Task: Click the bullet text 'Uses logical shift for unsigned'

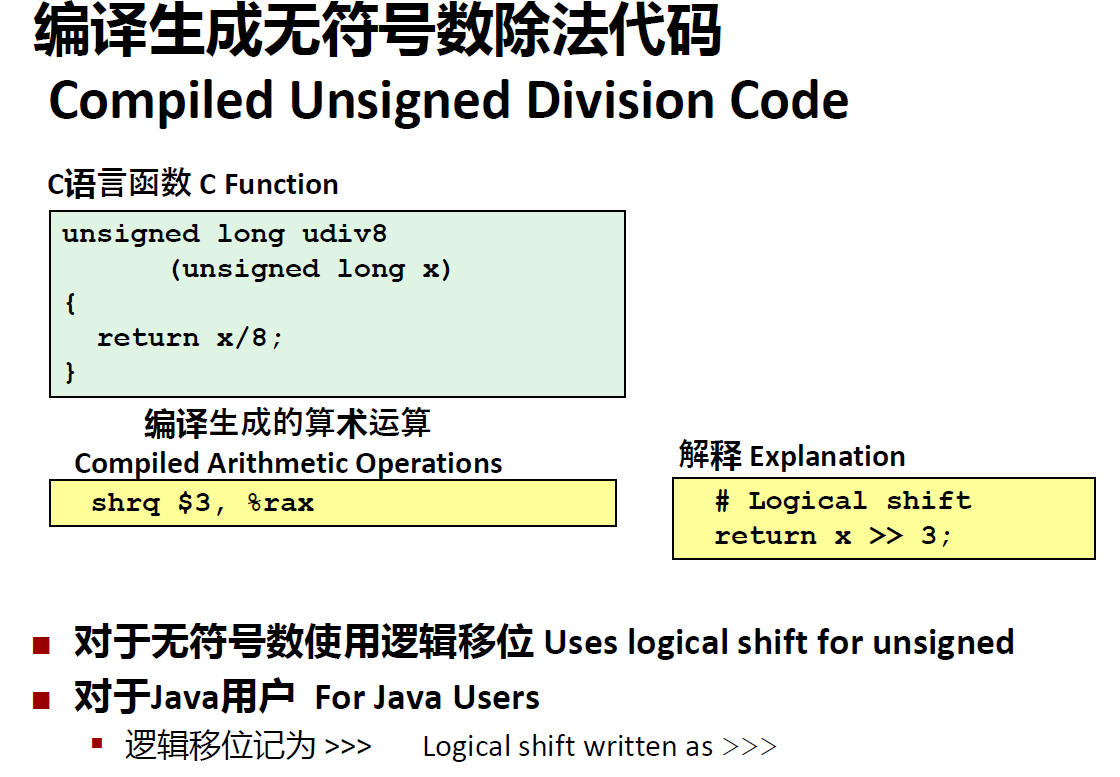Action: tap(779, 642)
